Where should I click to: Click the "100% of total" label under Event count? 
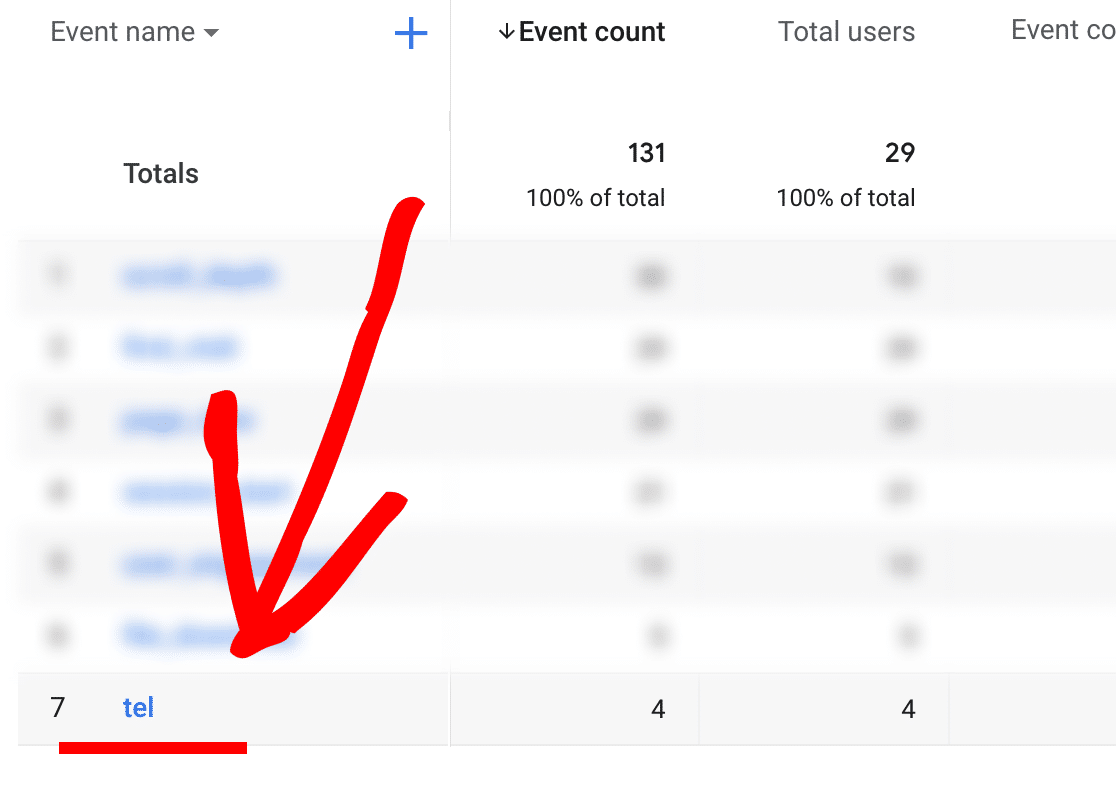click(595, 198)
